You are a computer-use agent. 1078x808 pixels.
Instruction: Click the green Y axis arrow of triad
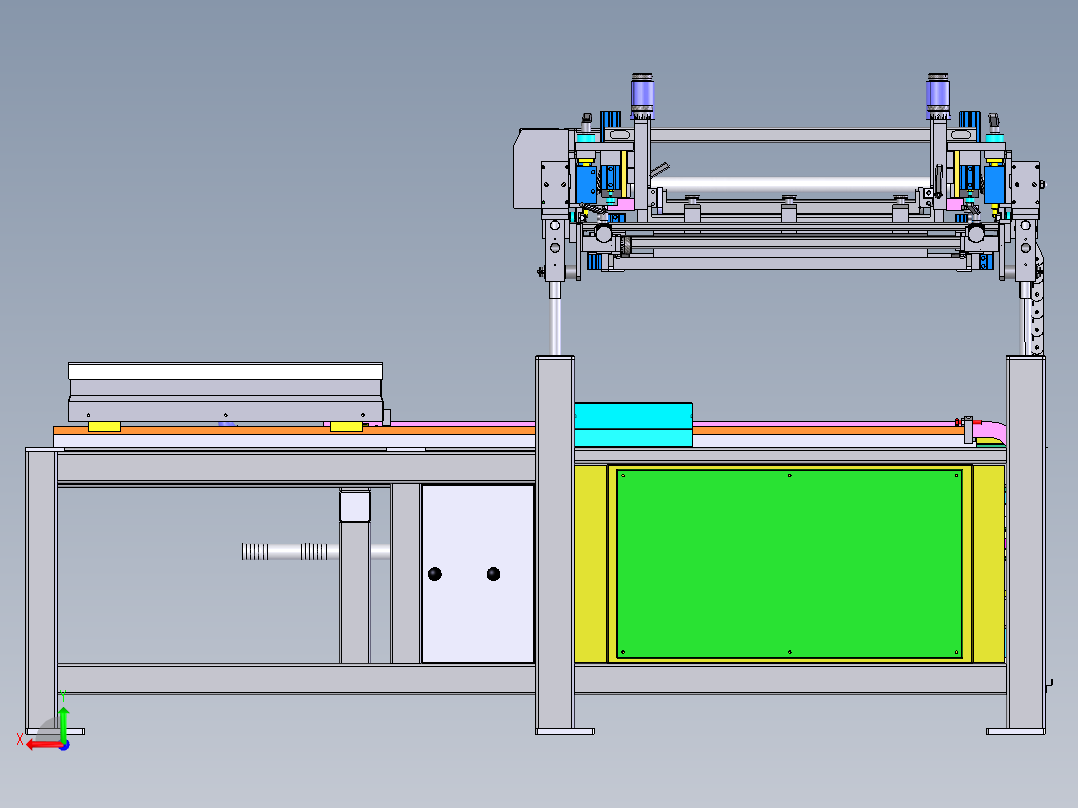click(63, 722)
